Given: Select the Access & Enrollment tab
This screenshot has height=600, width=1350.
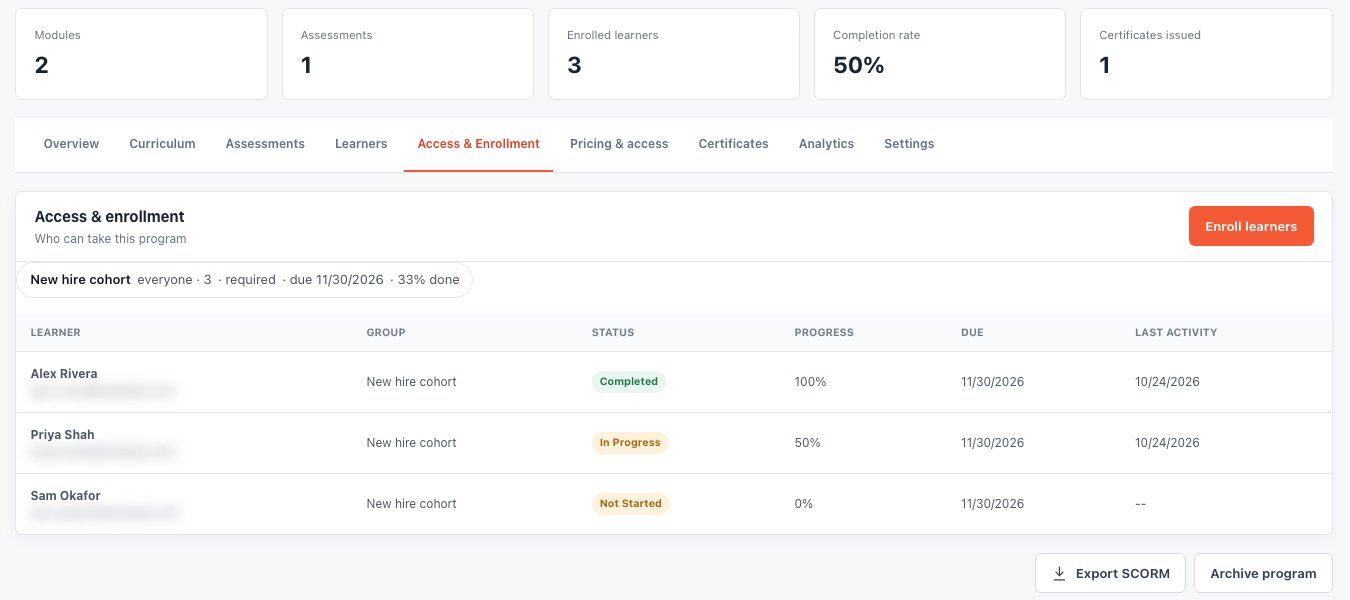Looking at the screenshot, I should click(478, 144).
